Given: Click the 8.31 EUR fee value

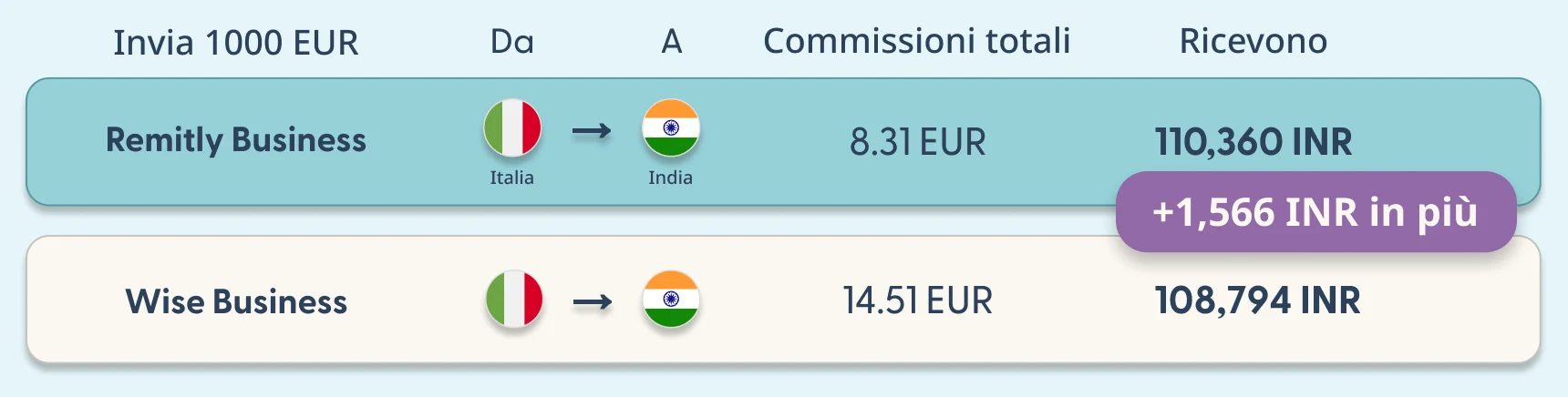Looking at the screenshot, I should coord(918,142).
